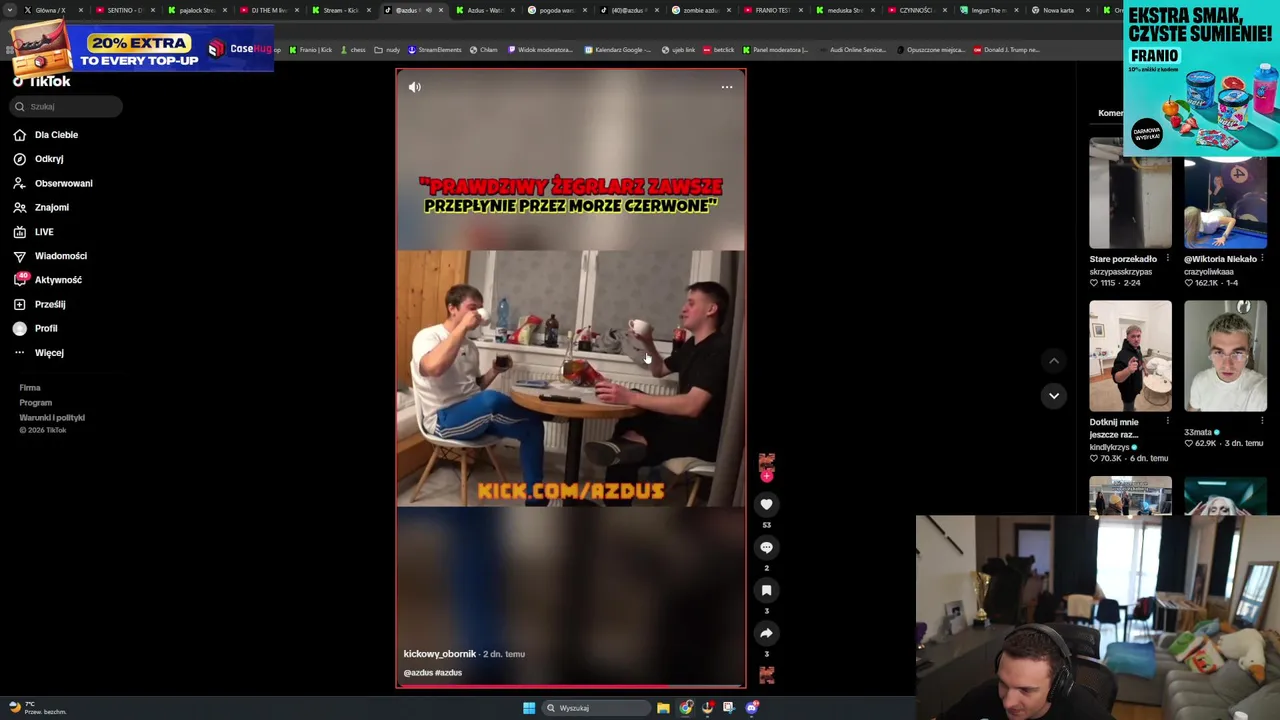Open the weather widget in the taskbar corner
The image size is (1280, 720).
pyautogui.click(x=36, y=708)
